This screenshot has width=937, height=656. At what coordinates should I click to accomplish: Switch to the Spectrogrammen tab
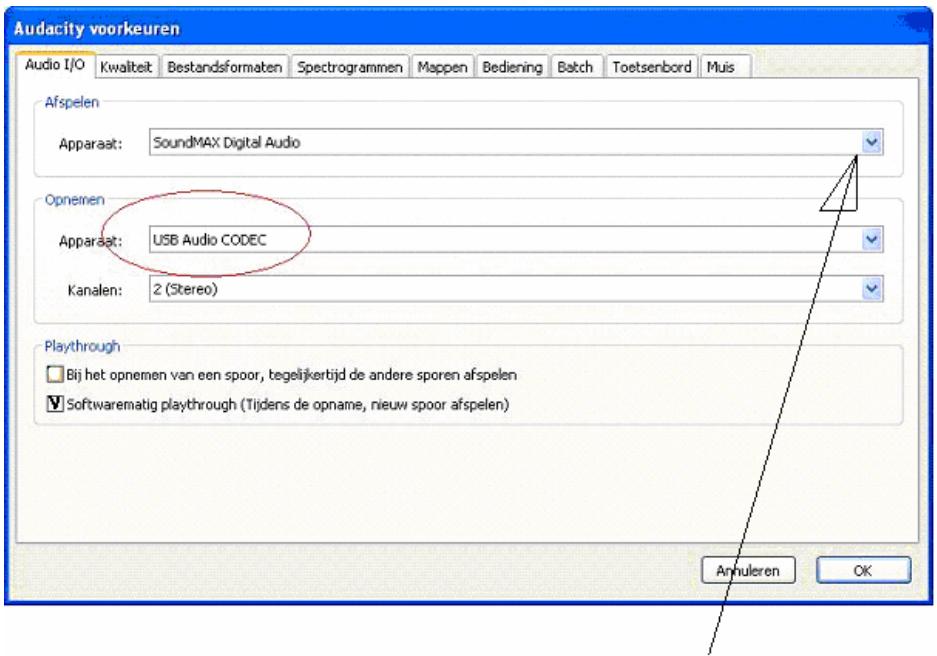(350, 67)
